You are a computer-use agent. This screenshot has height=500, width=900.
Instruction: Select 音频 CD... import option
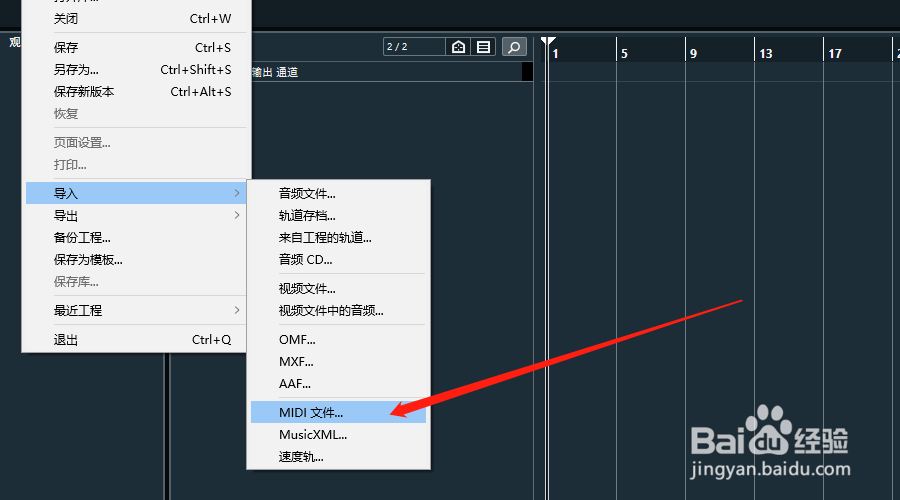pyautogui.click(x=338, y=259)
